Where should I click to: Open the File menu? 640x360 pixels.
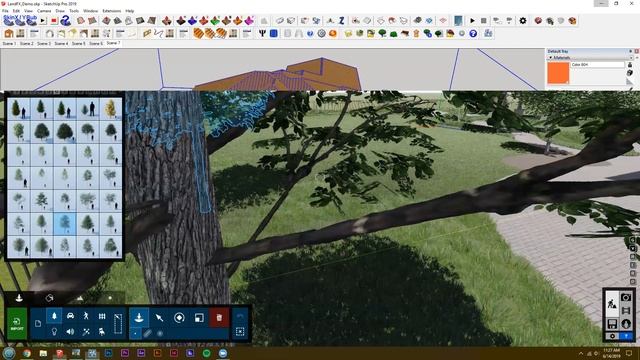point(5,11)
